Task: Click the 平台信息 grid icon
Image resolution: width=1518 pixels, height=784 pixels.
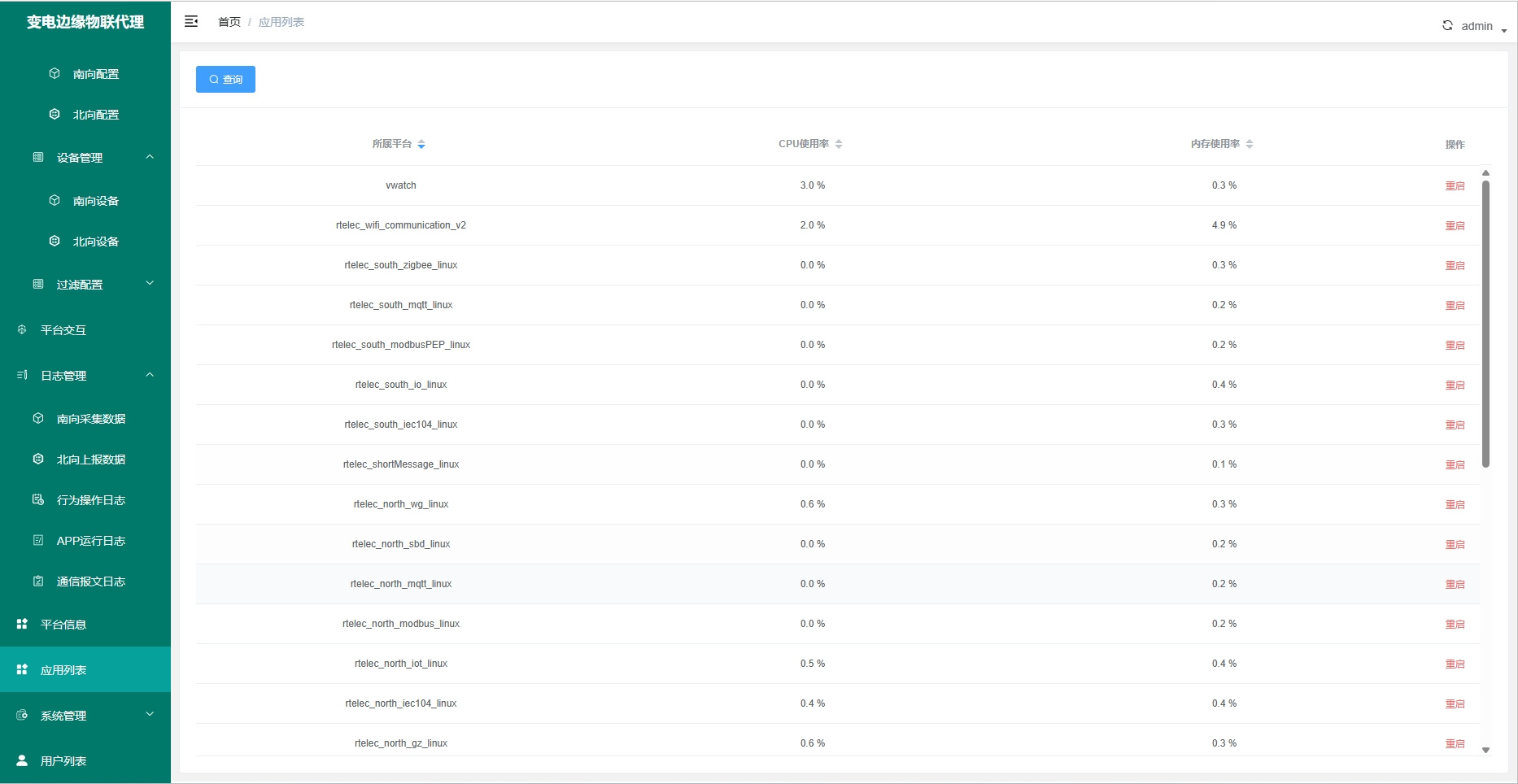Action: pyautogui.click(x=22, y=625)
